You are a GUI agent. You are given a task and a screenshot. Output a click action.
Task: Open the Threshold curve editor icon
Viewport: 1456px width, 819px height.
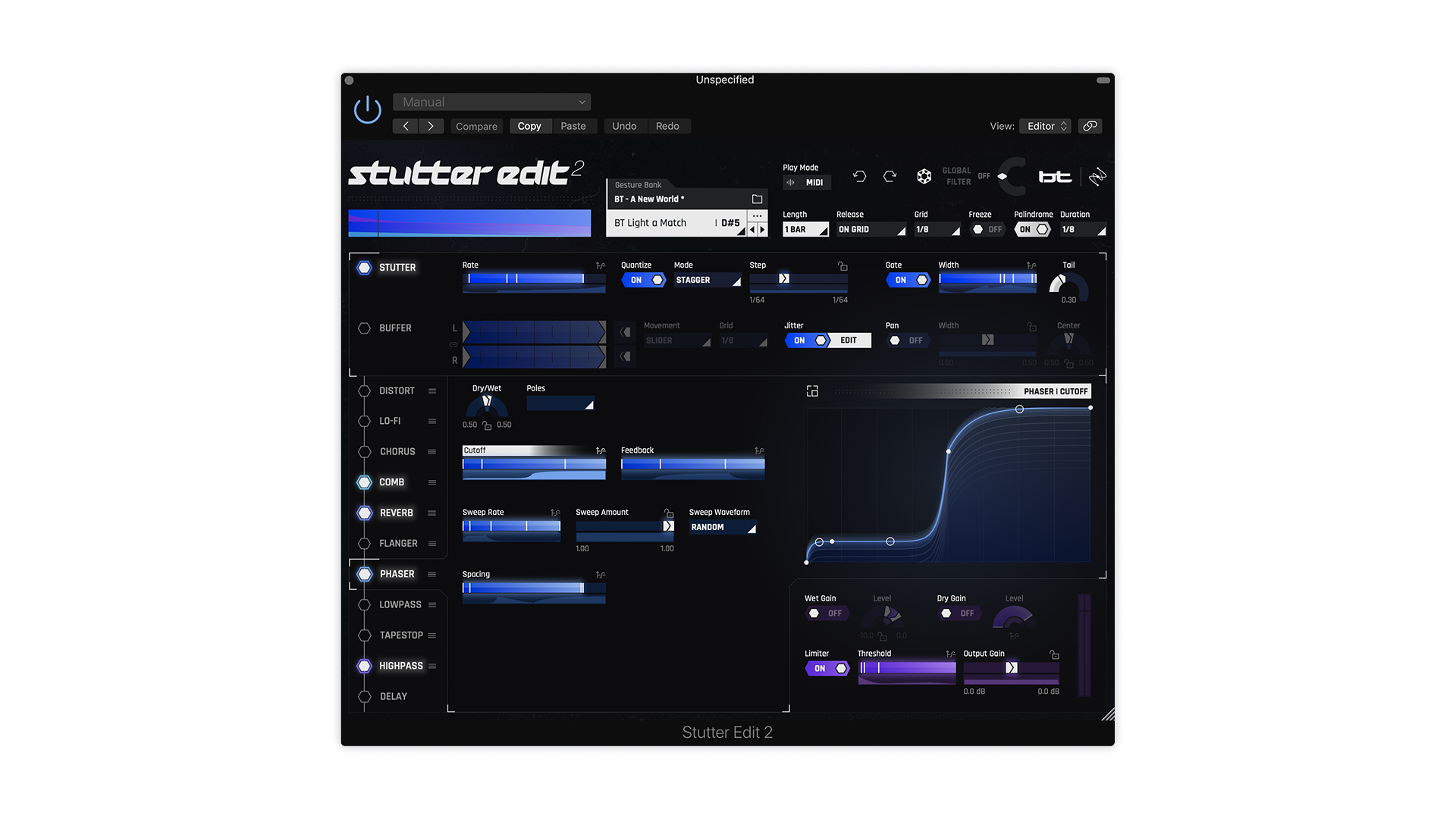(x=950, y=654)
